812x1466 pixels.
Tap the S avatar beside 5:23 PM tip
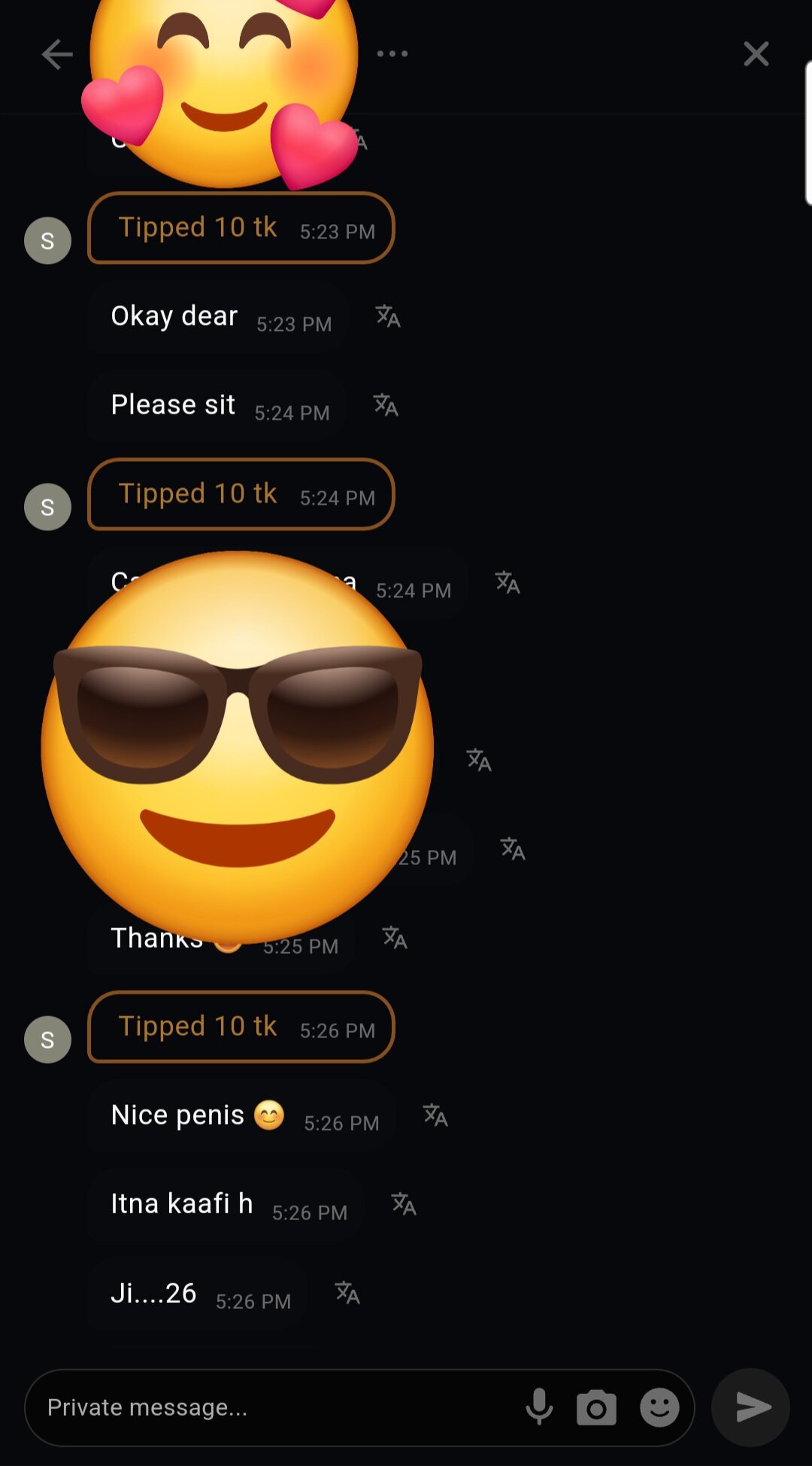[47, 241]
